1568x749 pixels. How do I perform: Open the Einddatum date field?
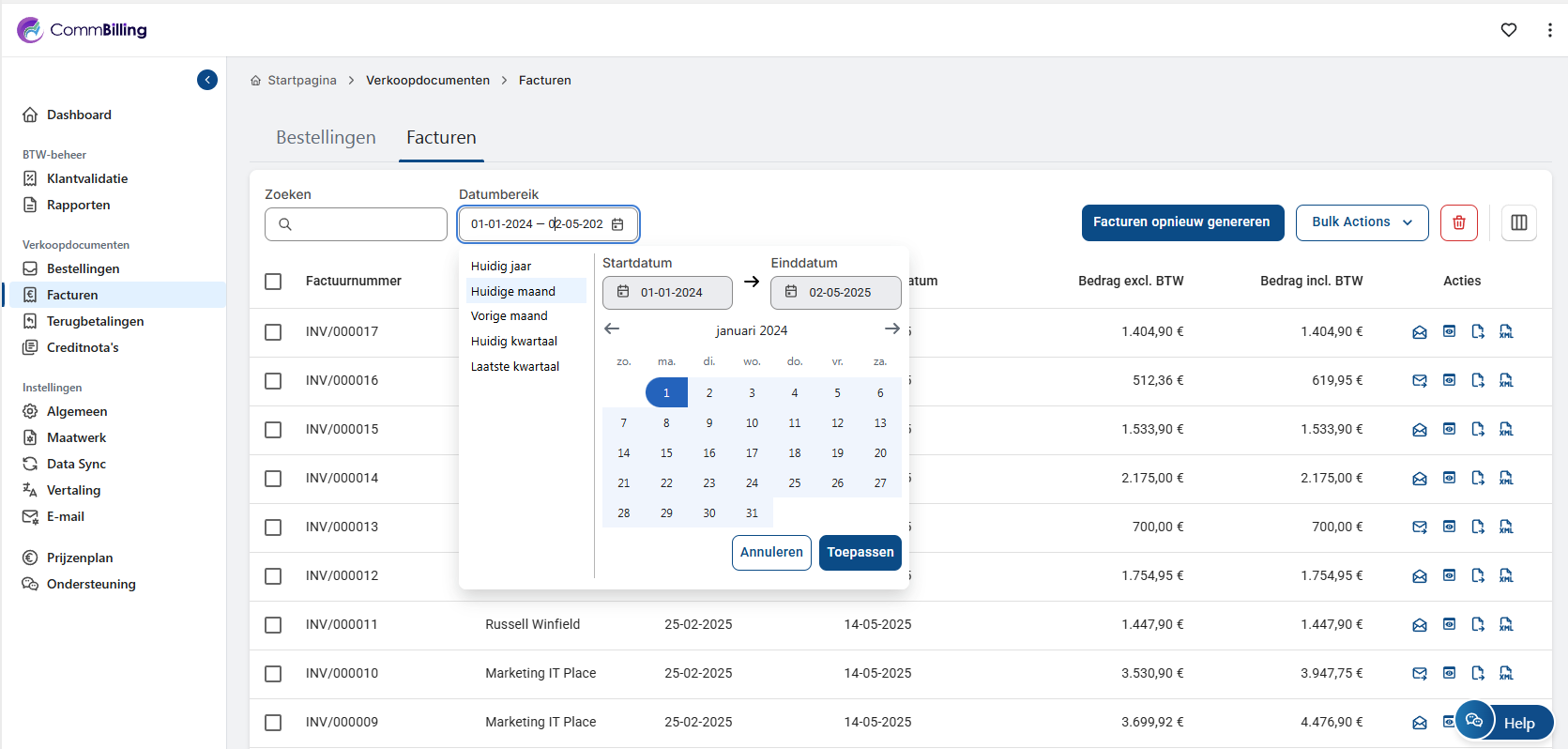tap(835, 293)
